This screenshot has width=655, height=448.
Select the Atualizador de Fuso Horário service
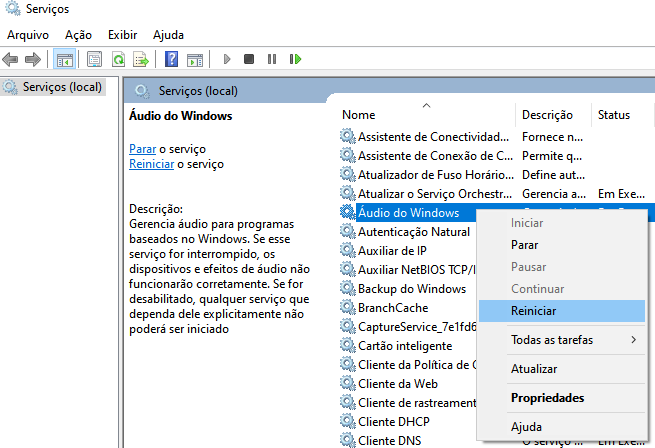click(x=436, y=175)
